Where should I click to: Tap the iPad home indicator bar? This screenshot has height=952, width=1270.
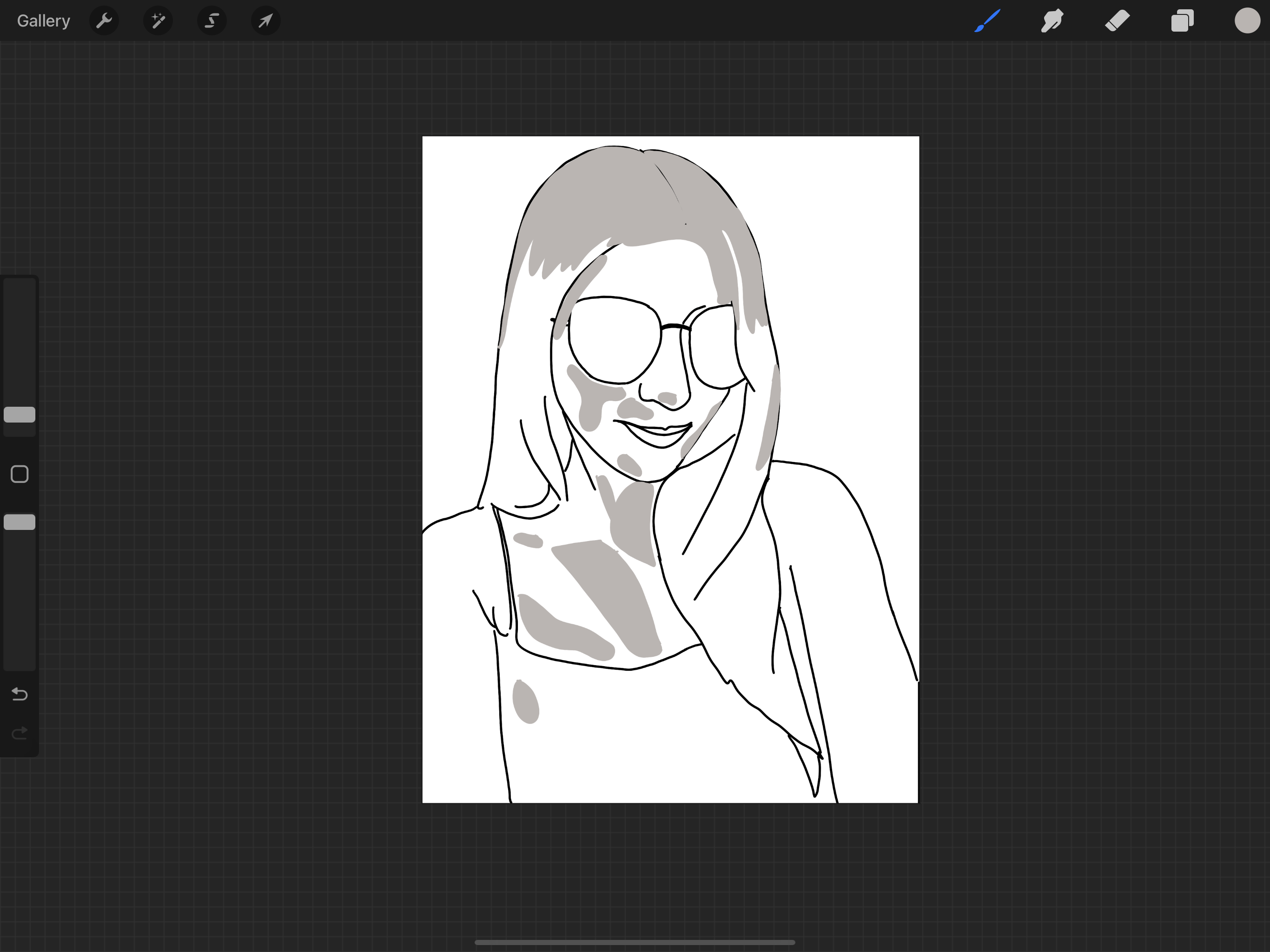coord(635,942)
